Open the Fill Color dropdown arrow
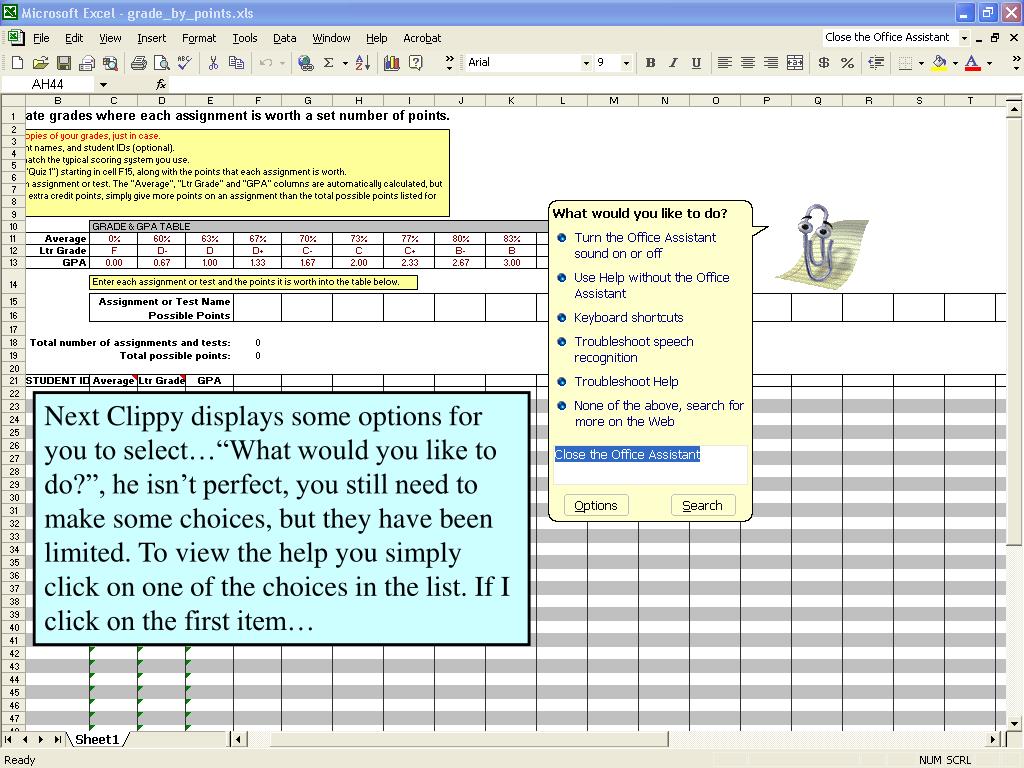 (955, 63)
